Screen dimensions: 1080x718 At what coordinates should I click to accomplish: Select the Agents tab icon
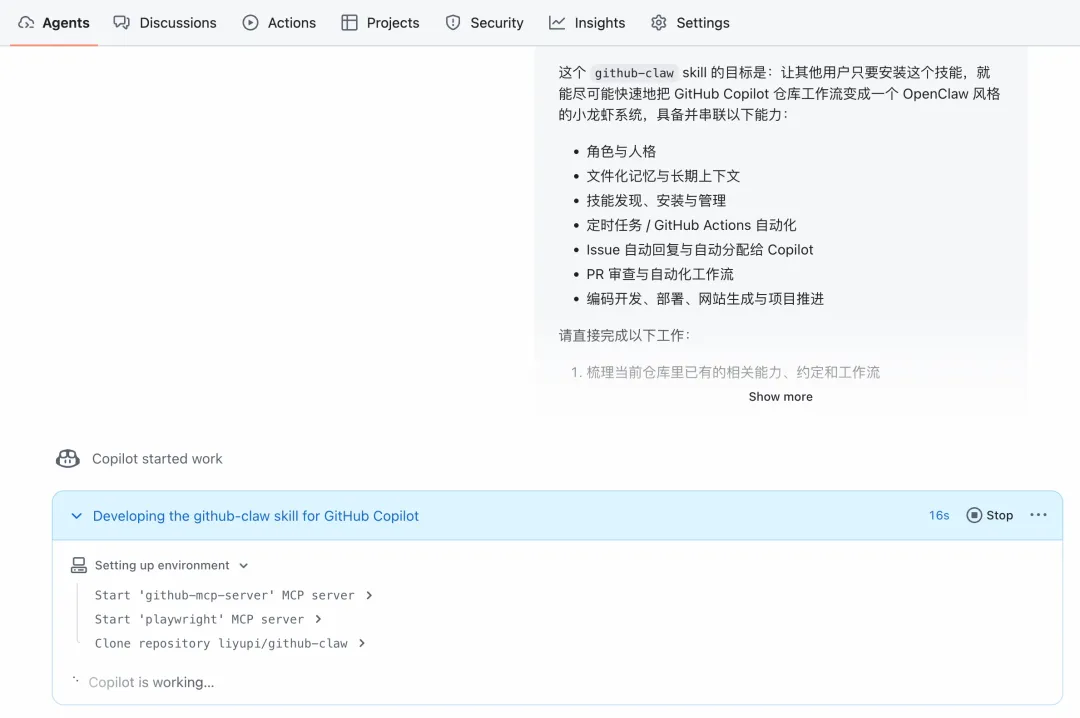click(25, 22)
